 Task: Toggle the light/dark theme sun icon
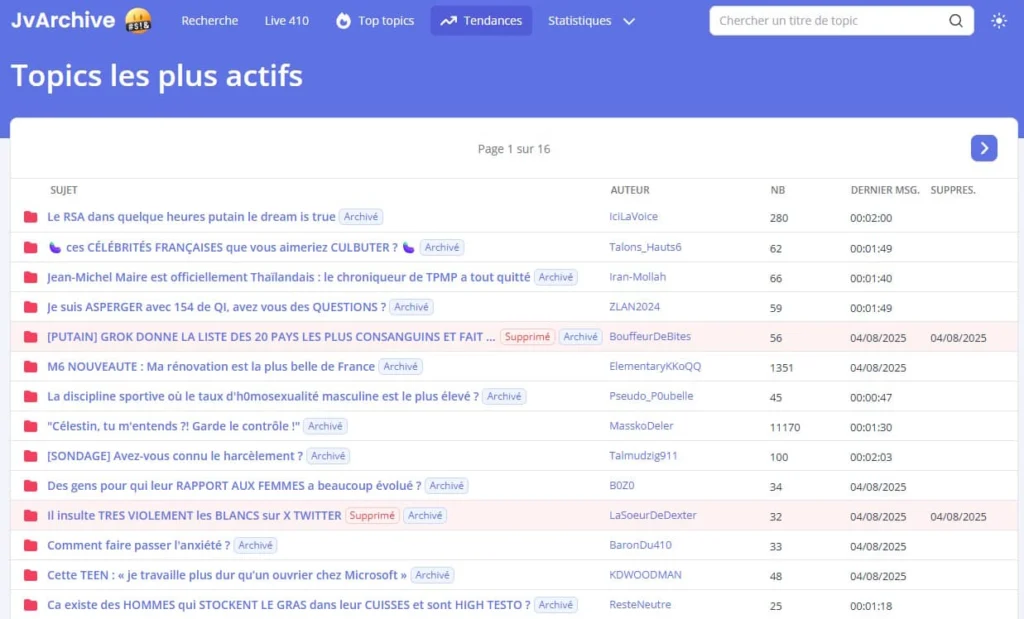(x=998, y=21)
